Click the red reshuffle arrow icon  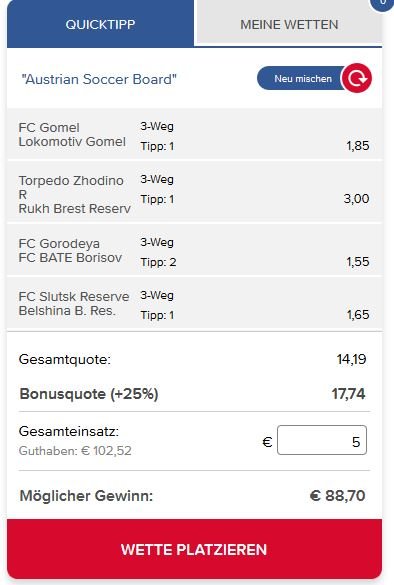[x=357, y=78]
